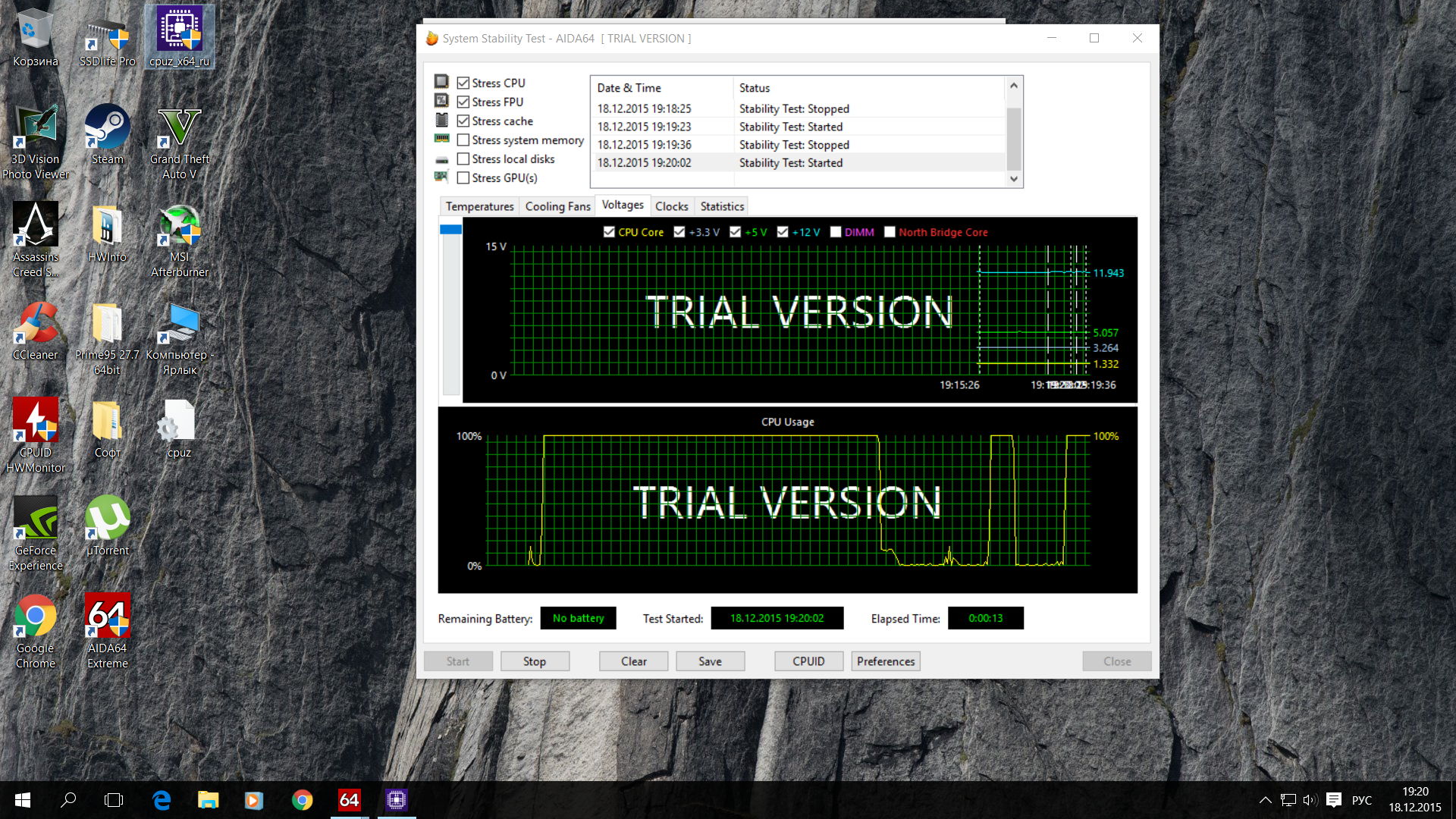Click the blue graph position slider
This screenshot has height=819, width=1456.
451,230
